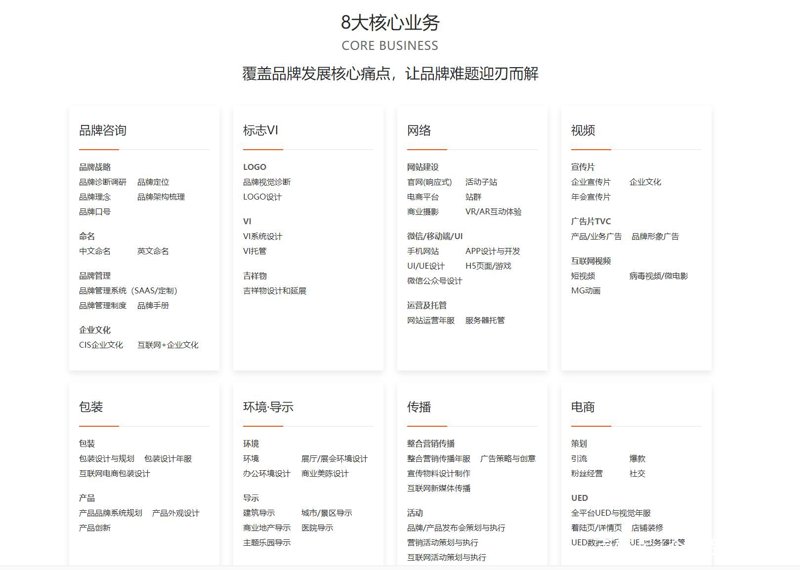Open 短视频 under 互联网视频

click(x=583, y=276)
